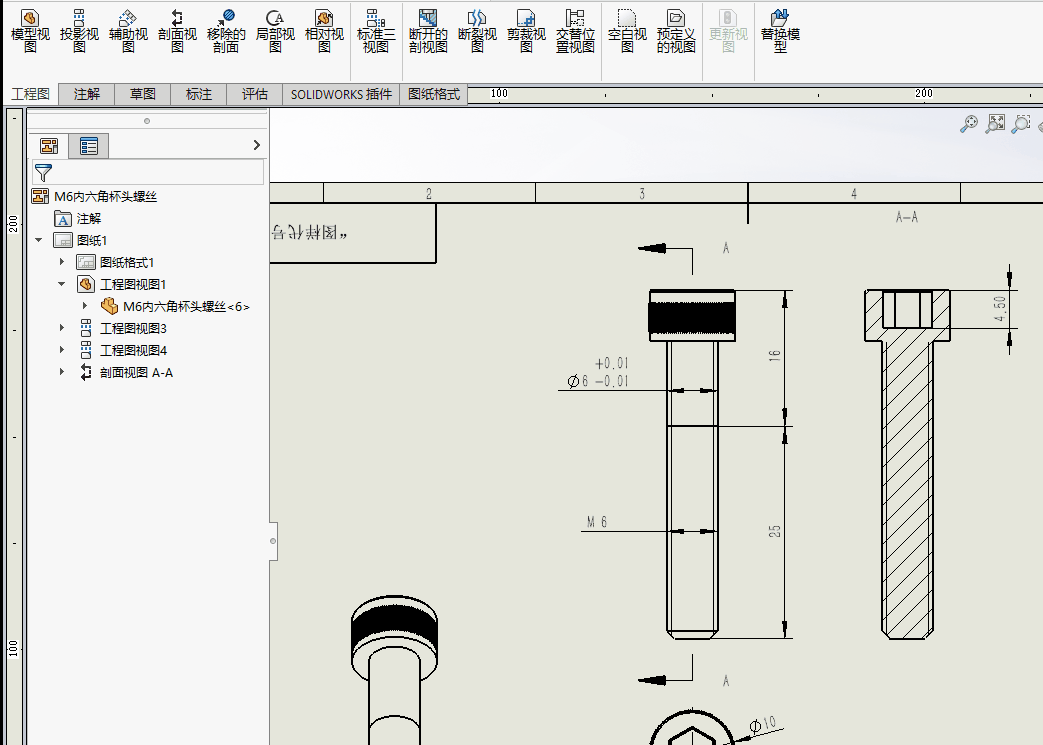The image size is (1043, 745).
Task: Click the M 6 thread dimension label
Action: (597, 522)
